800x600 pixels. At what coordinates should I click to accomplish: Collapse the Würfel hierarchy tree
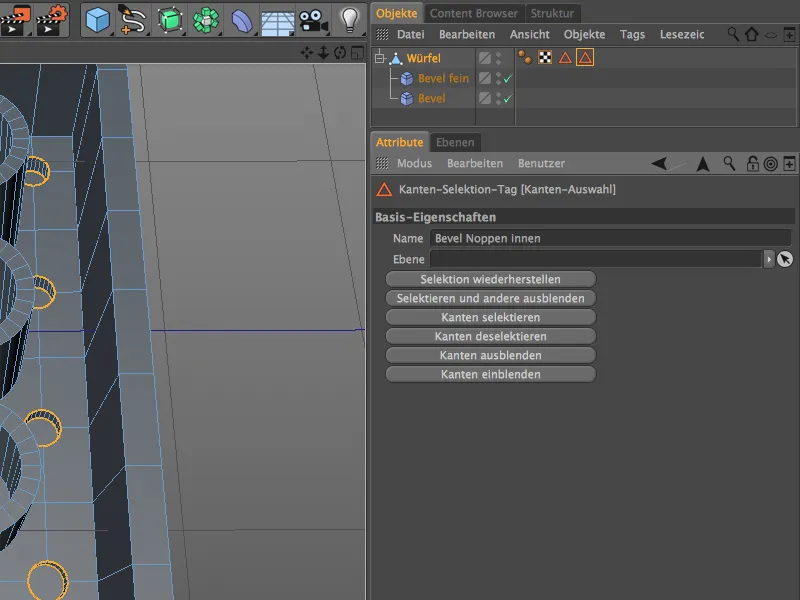(x=380, y=58)
